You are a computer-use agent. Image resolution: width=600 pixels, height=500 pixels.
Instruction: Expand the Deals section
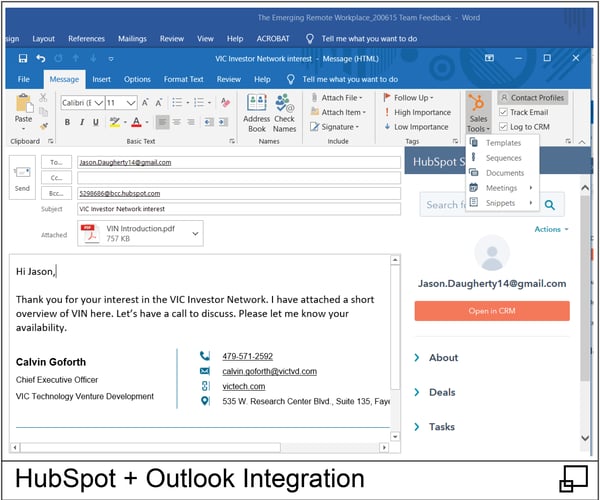441,393
